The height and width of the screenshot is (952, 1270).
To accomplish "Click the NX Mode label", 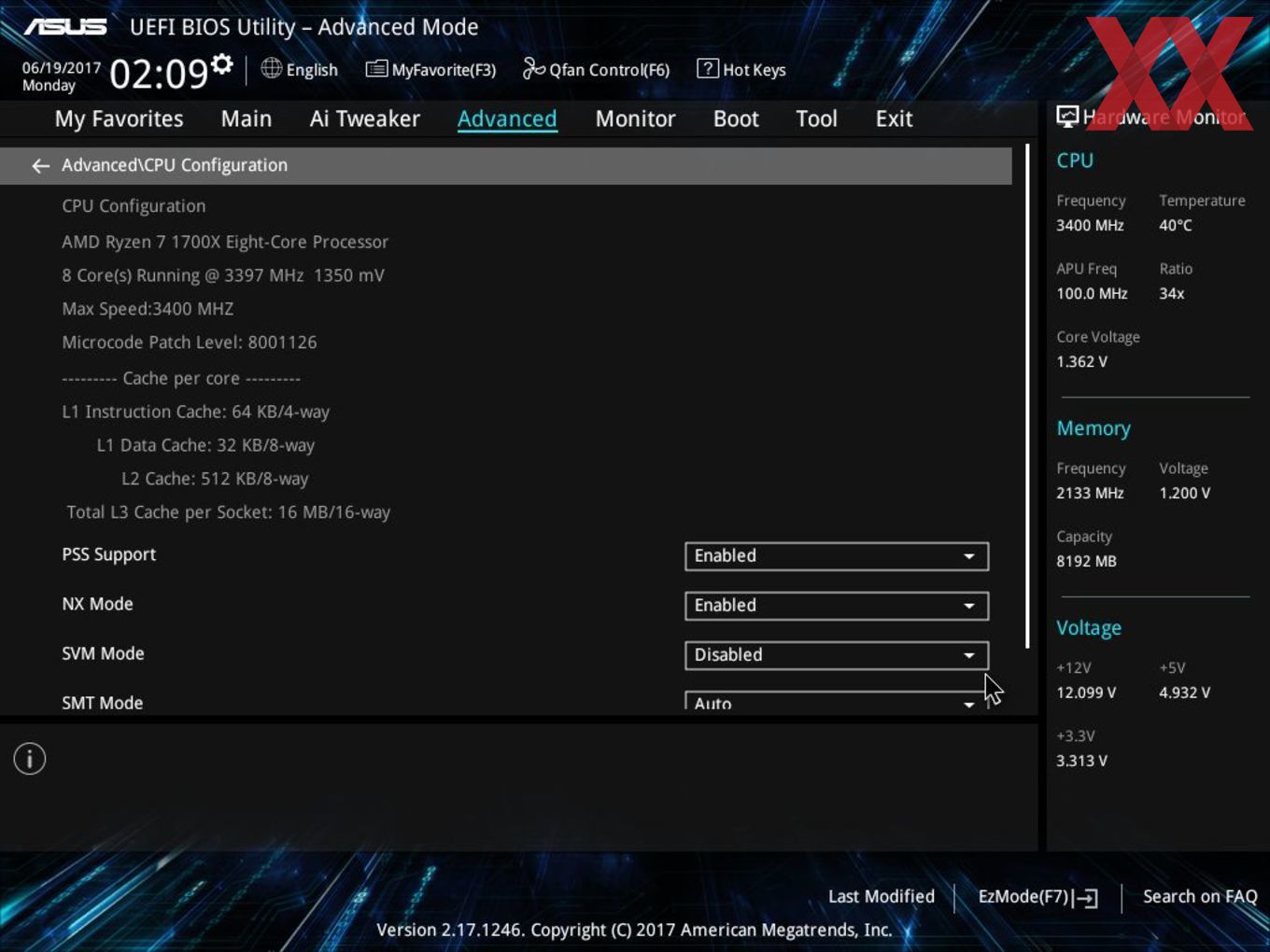I will (x=97, y=604).
